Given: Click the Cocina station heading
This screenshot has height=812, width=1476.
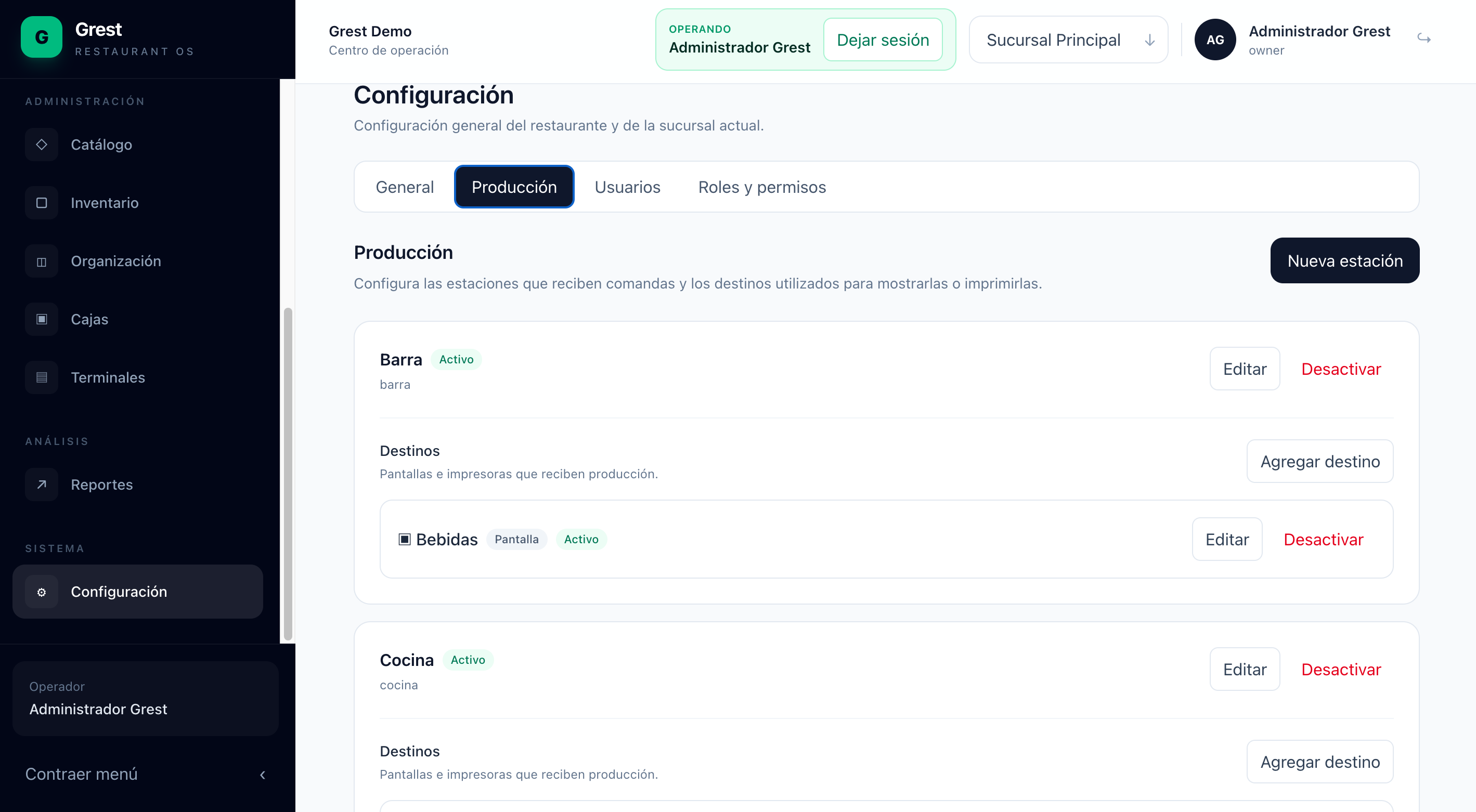Looking at the screenshot, I should click(406, 660).
